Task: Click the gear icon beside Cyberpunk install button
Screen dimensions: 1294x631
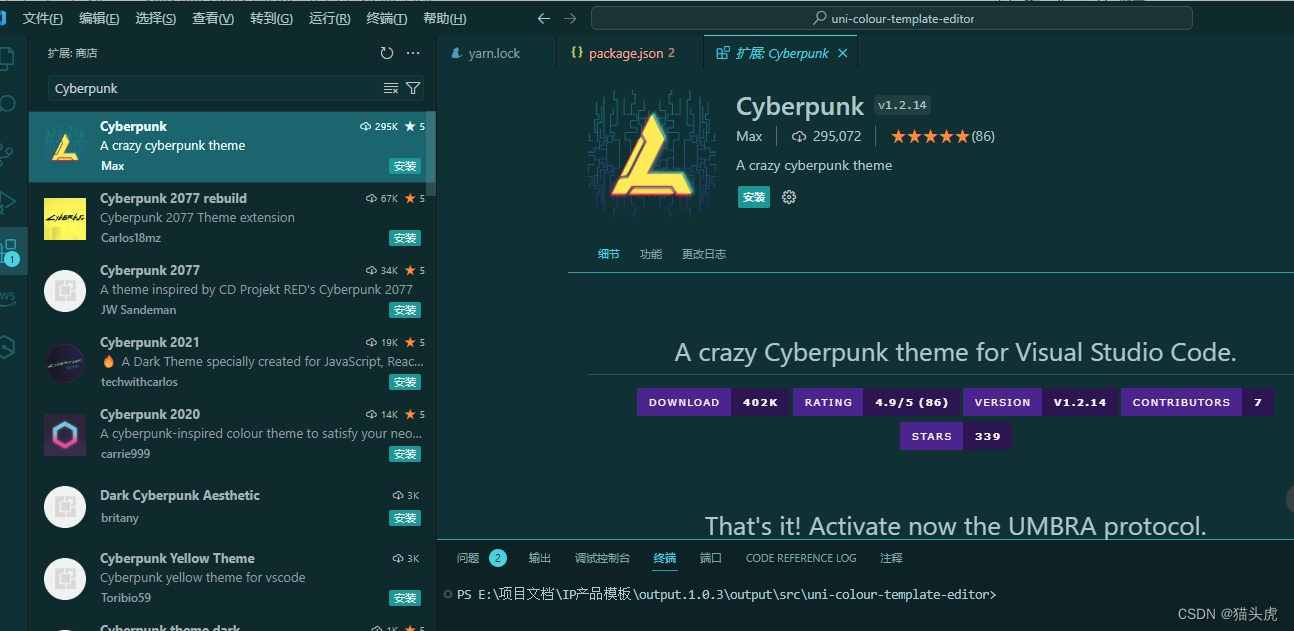Action: [x=789, y=197]
